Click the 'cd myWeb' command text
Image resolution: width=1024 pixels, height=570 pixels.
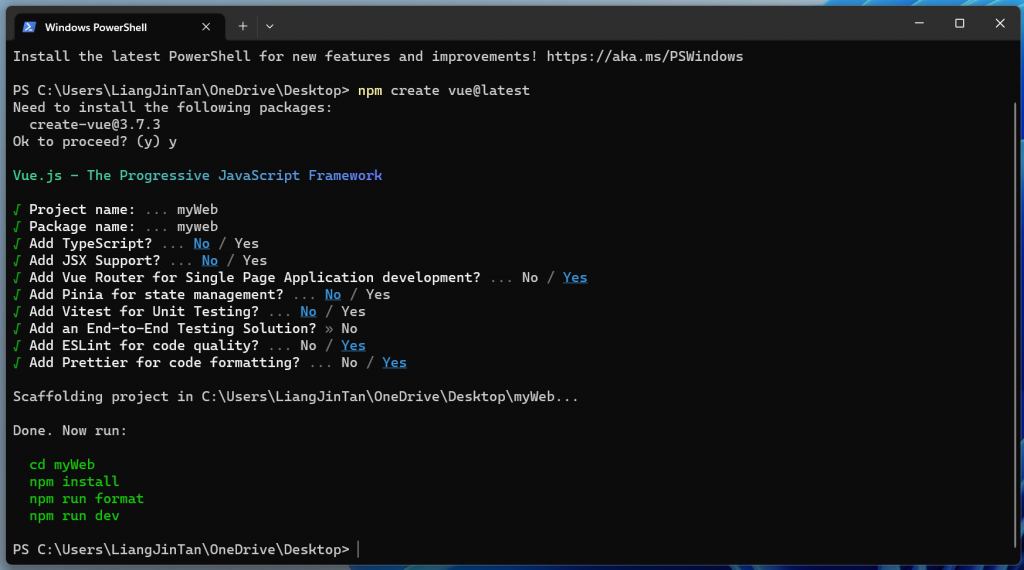tap(62, 464)
